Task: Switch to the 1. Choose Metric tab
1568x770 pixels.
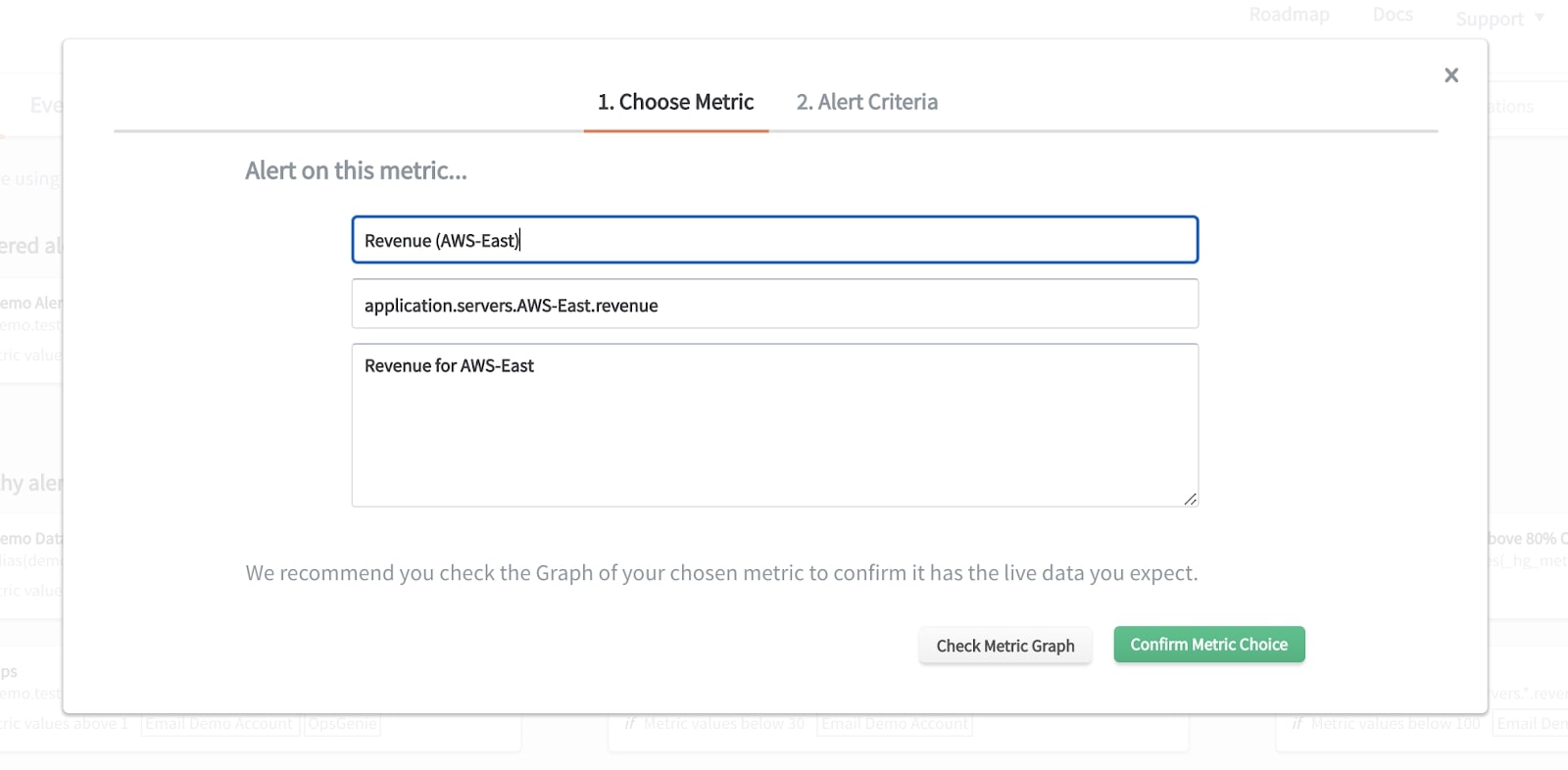Action: point(676,102)
